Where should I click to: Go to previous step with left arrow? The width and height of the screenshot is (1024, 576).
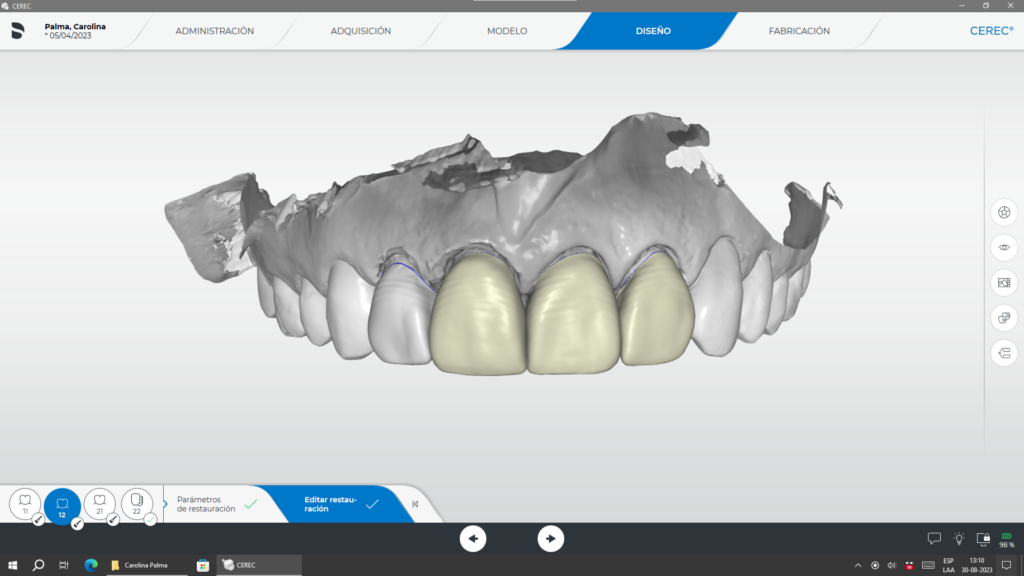click(473, 539)
